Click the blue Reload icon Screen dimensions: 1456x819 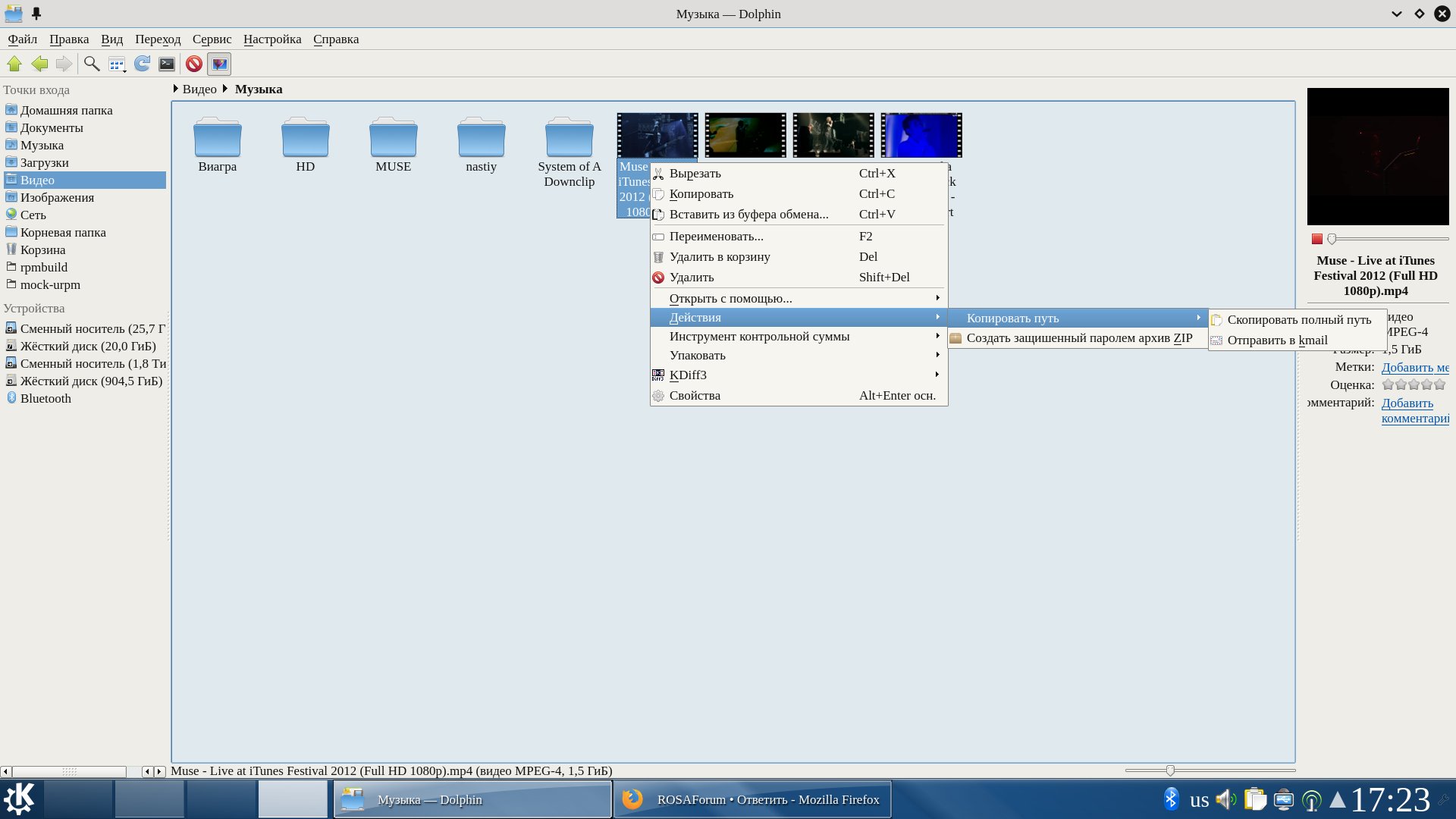142,64
